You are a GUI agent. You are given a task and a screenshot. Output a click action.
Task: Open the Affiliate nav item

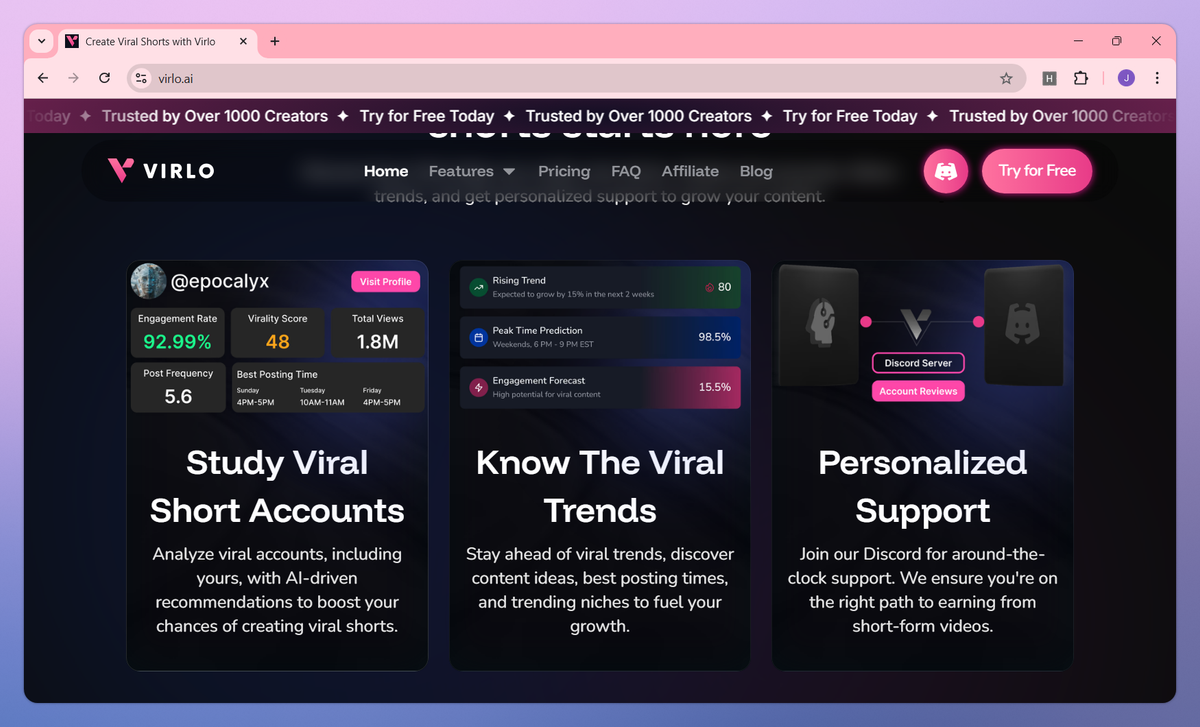pos(690,171)
